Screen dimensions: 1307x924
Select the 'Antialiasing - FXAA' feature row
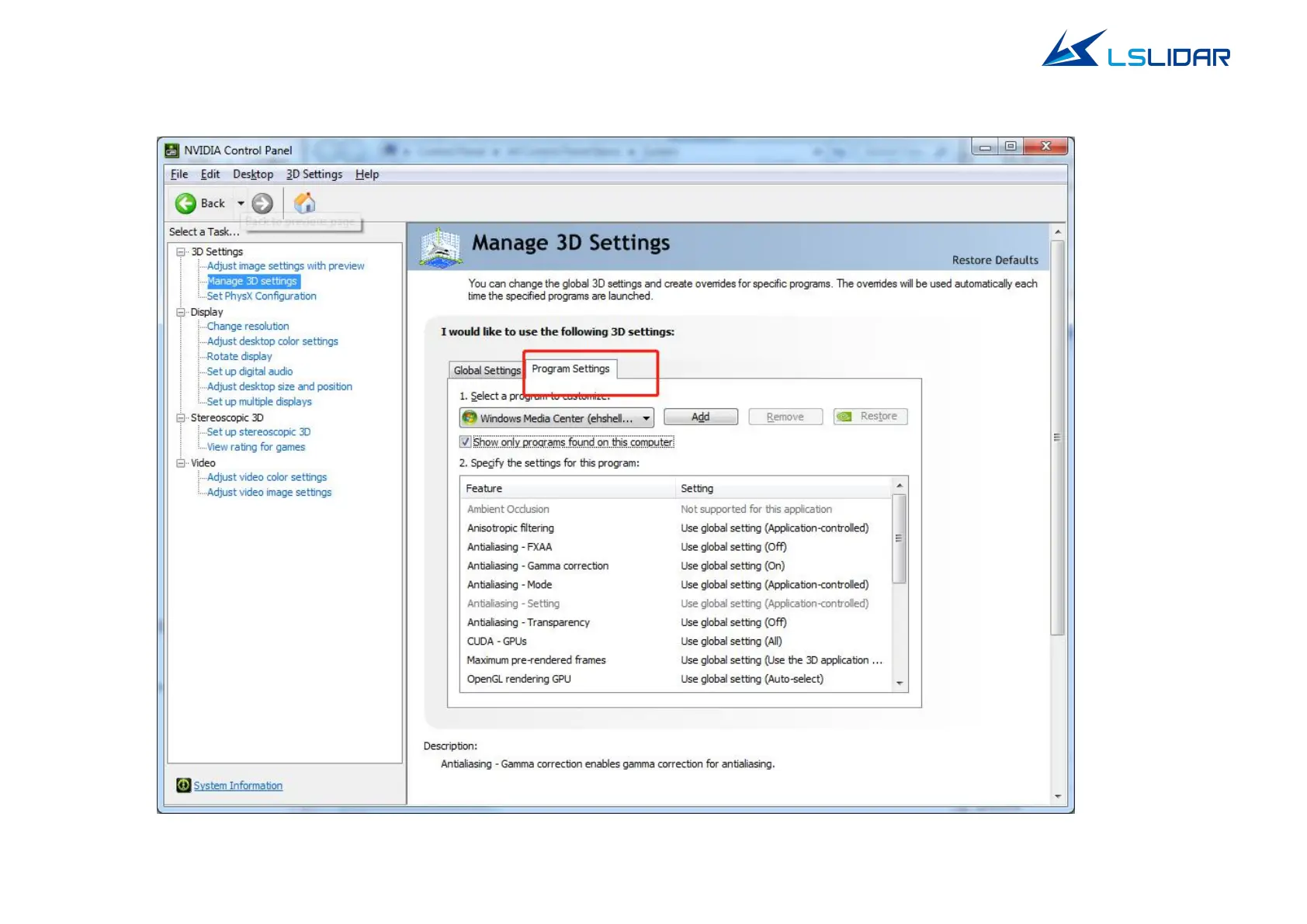676,547
